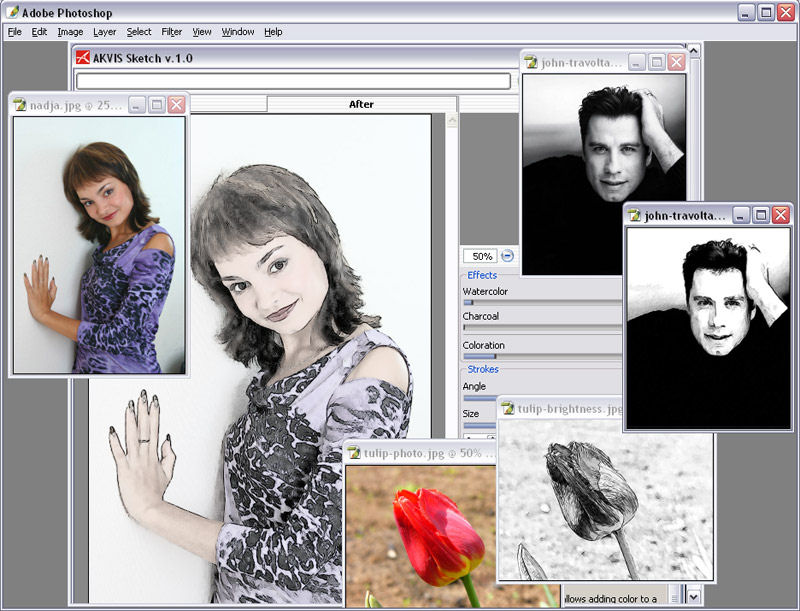The width and height of the screenshot is (800, 611).
Task: Close the nadja.jpg window
Action: pyautogui.click(x=177, y=105)
